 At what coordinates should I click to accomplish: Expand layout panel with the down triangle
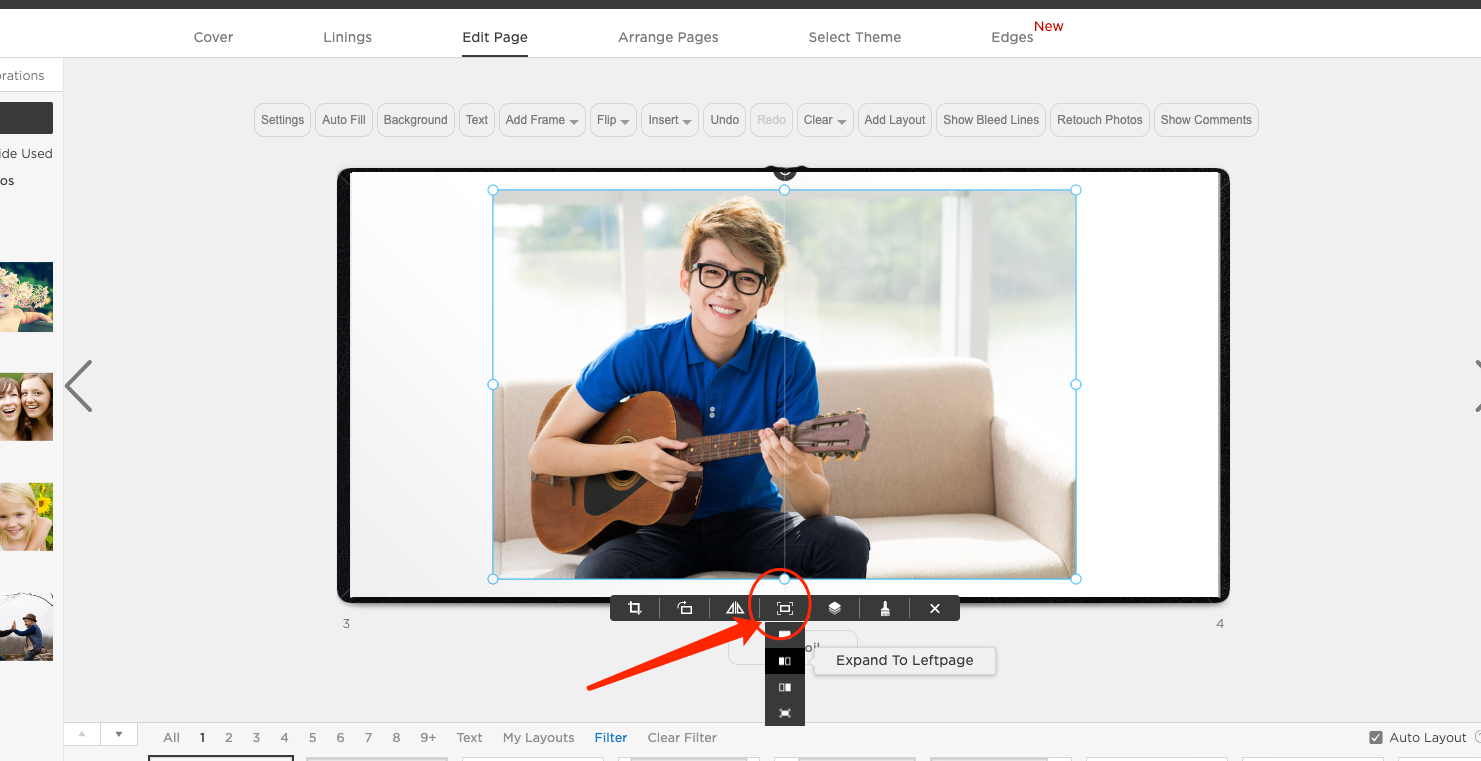coord(119,734)
